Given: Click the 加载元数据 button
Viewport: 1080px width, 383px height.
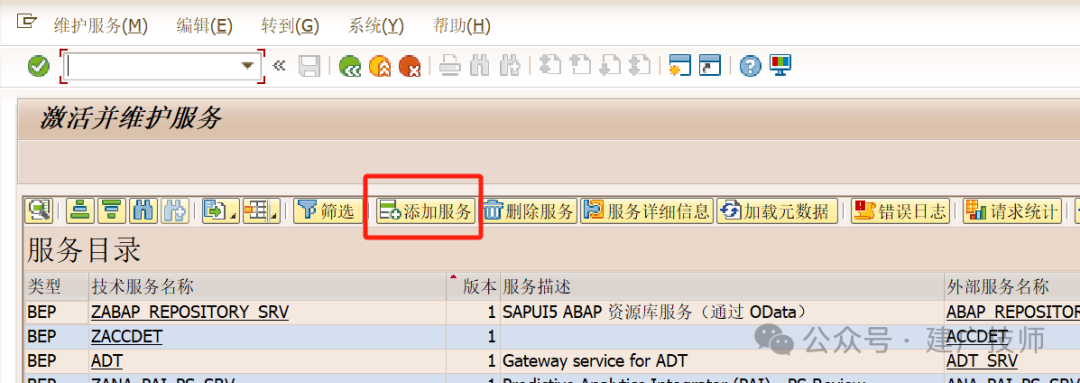Looking at the screenshot, I should click(778, 211).
